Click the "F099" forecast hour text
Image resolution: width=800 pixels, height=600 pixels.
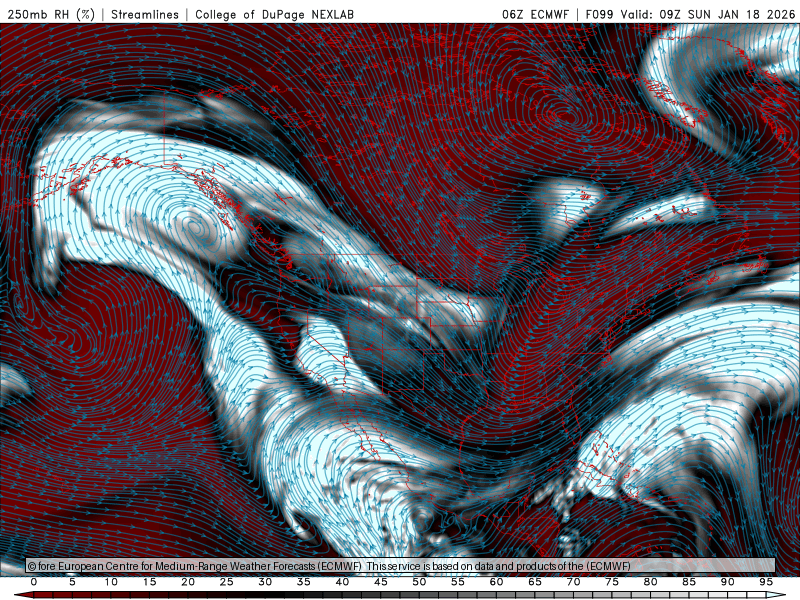599,14
